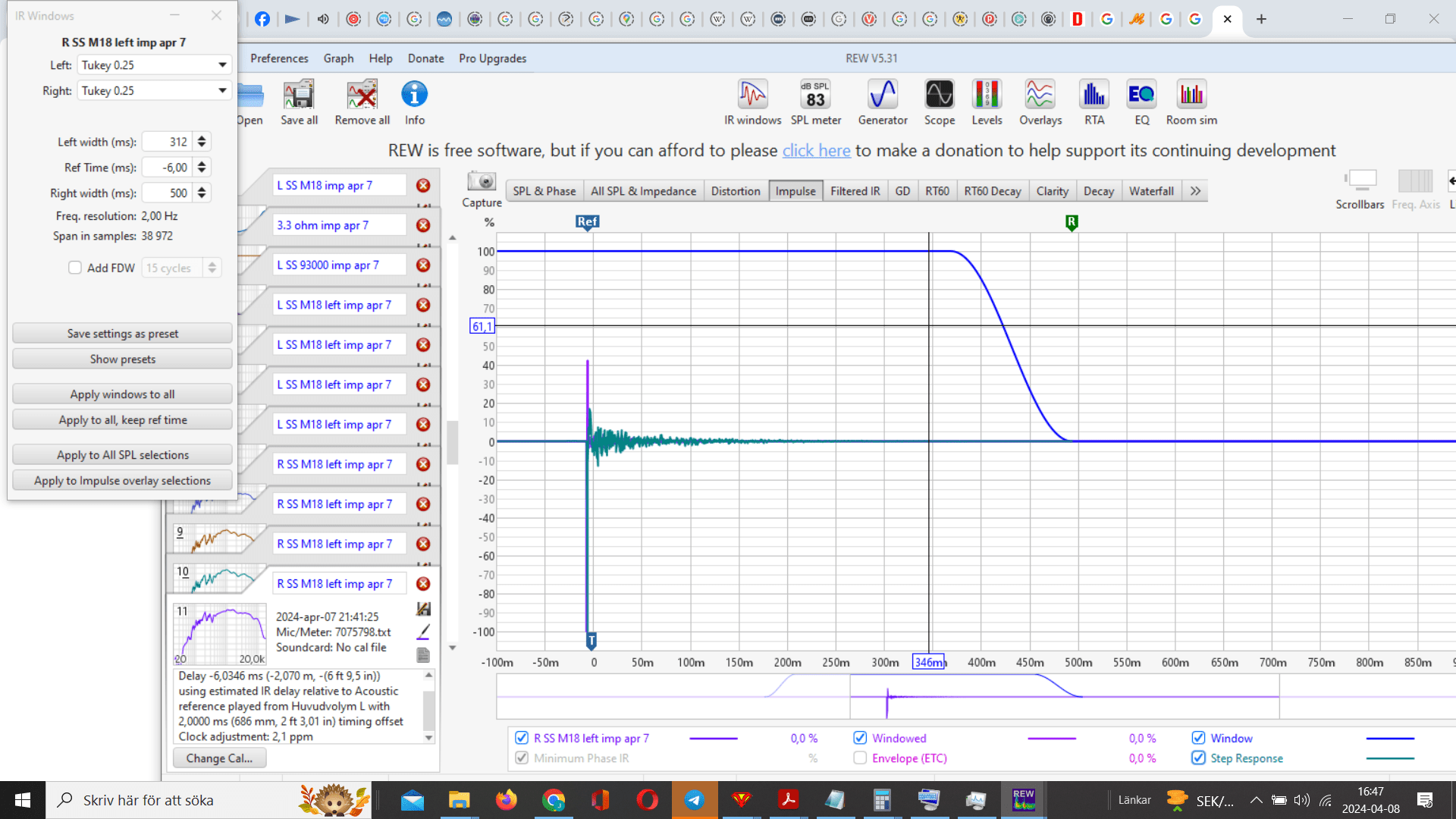Click the Ref time marker on graph

click(587, 222)
